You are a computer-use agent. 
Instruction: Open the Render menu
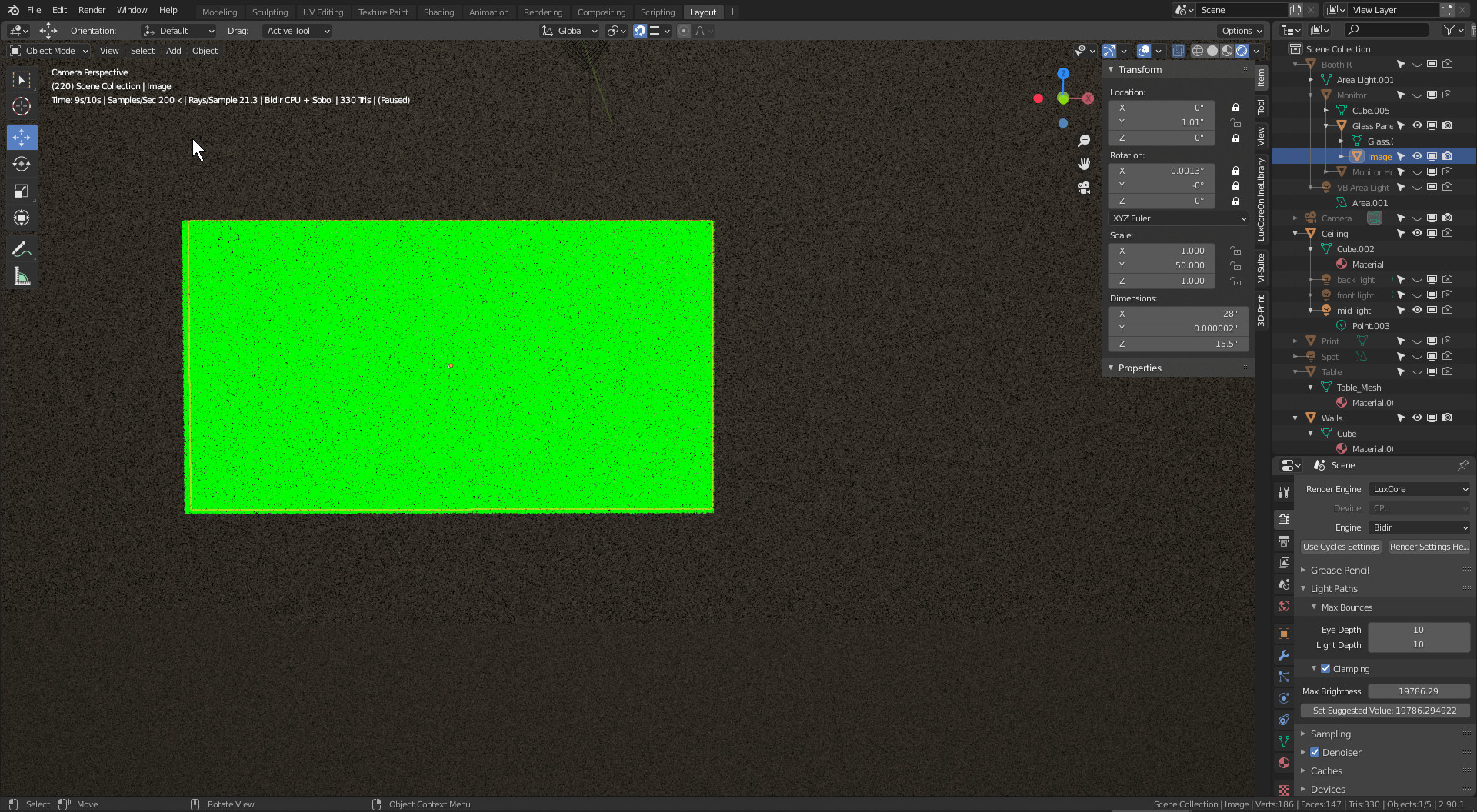(x=92, y=10)
